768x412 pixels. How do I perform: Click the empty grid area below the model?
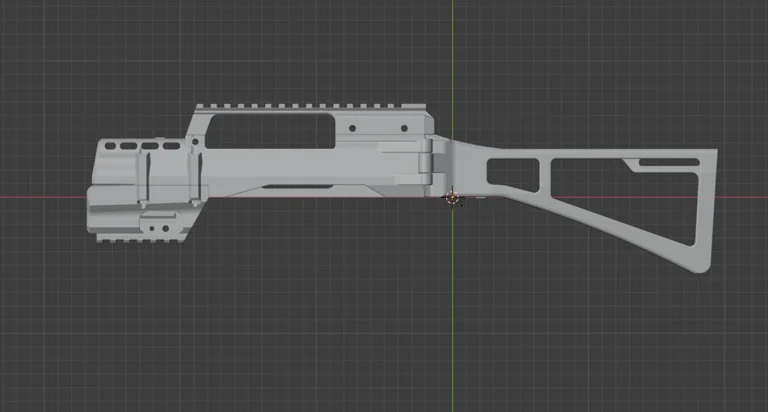(x=380, y=330)
